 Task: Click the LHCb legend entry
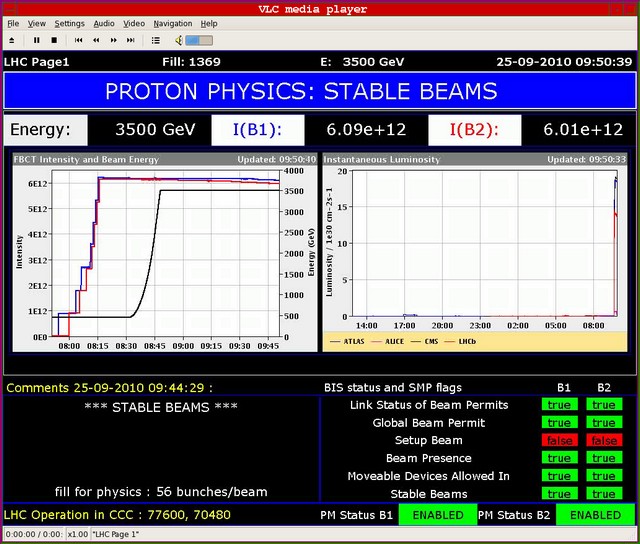[460, 341]
